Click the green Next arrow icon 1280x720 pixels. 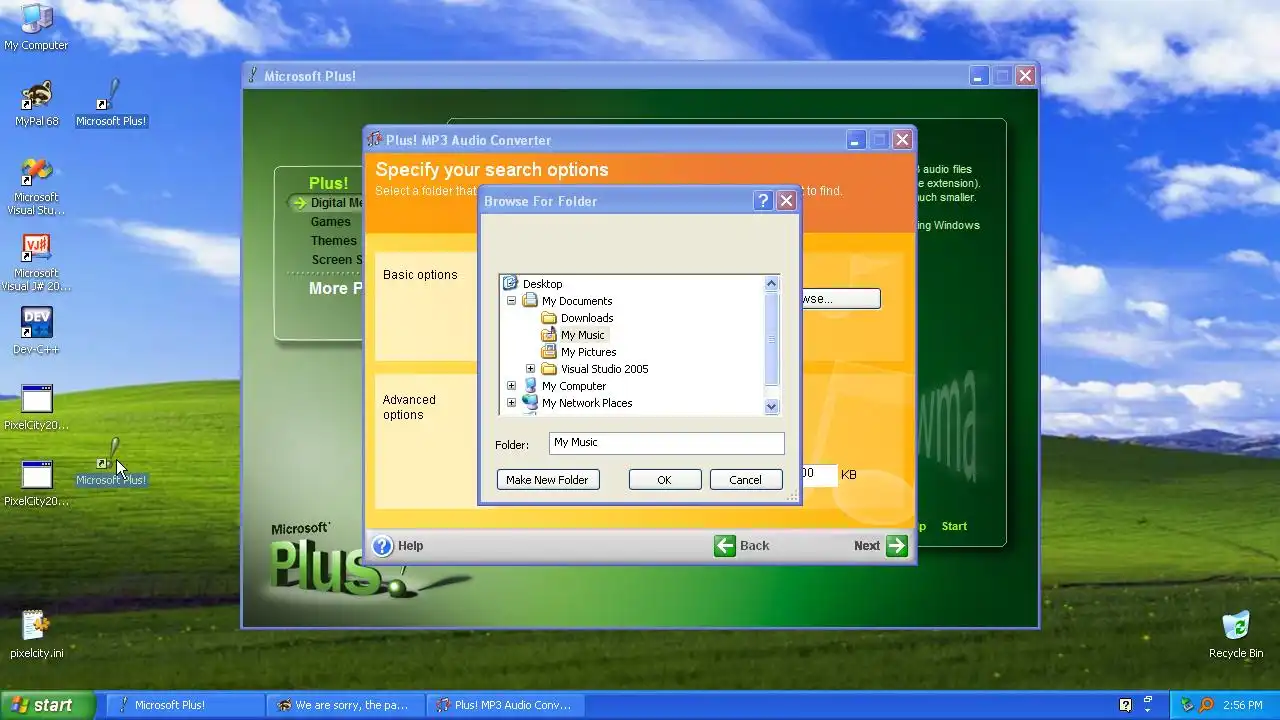click(x=897, y=546)
